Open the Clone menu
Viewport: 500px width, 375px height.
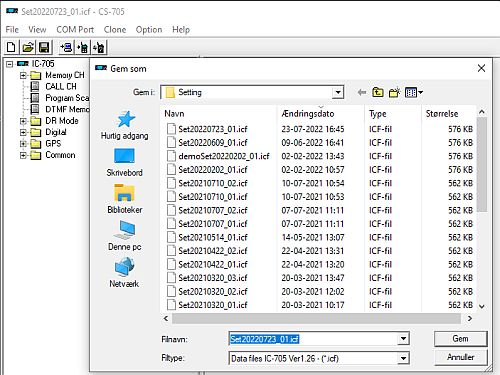coord(115,30)
